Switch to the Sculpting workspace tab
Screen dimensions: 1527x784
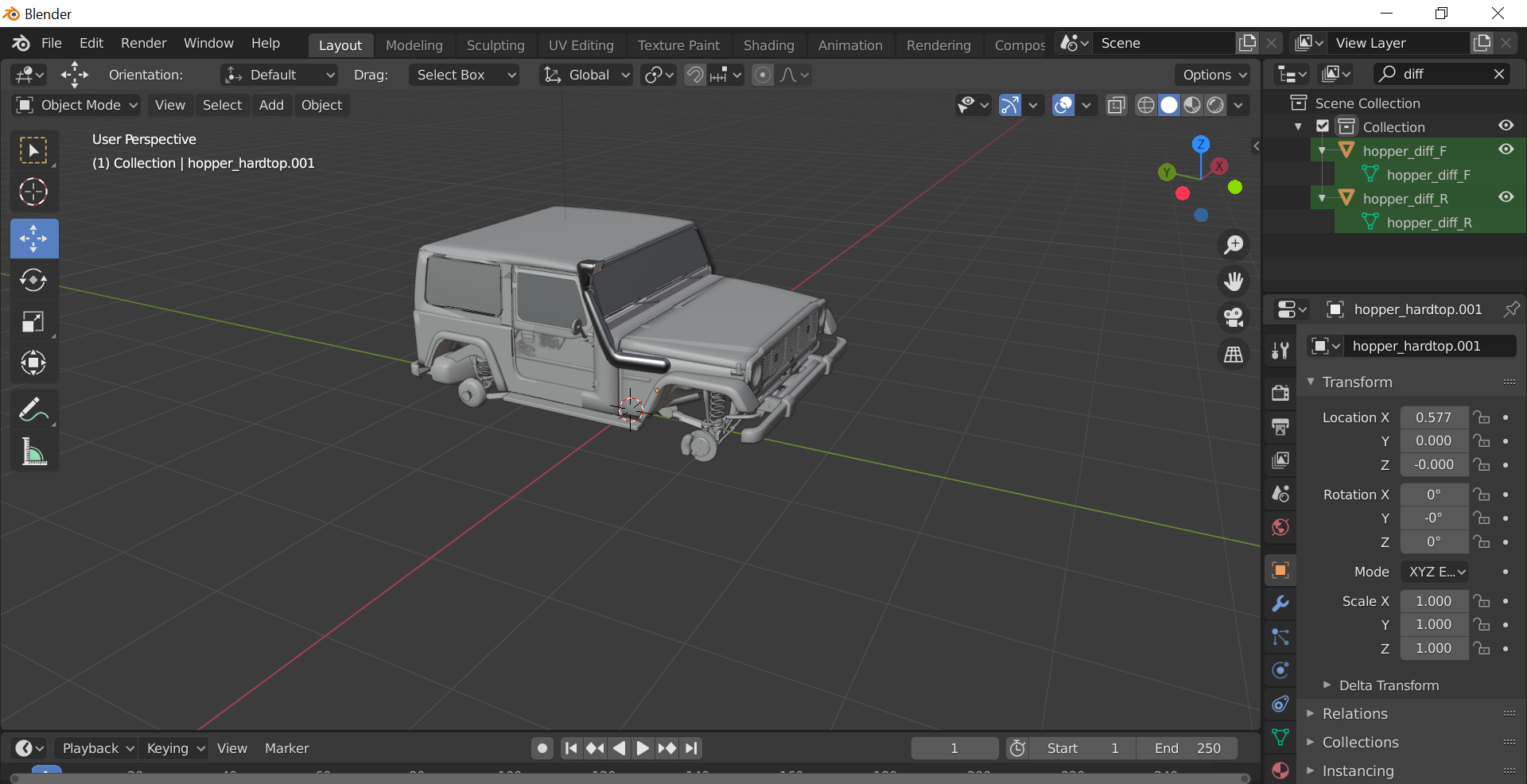coord(495,45)
